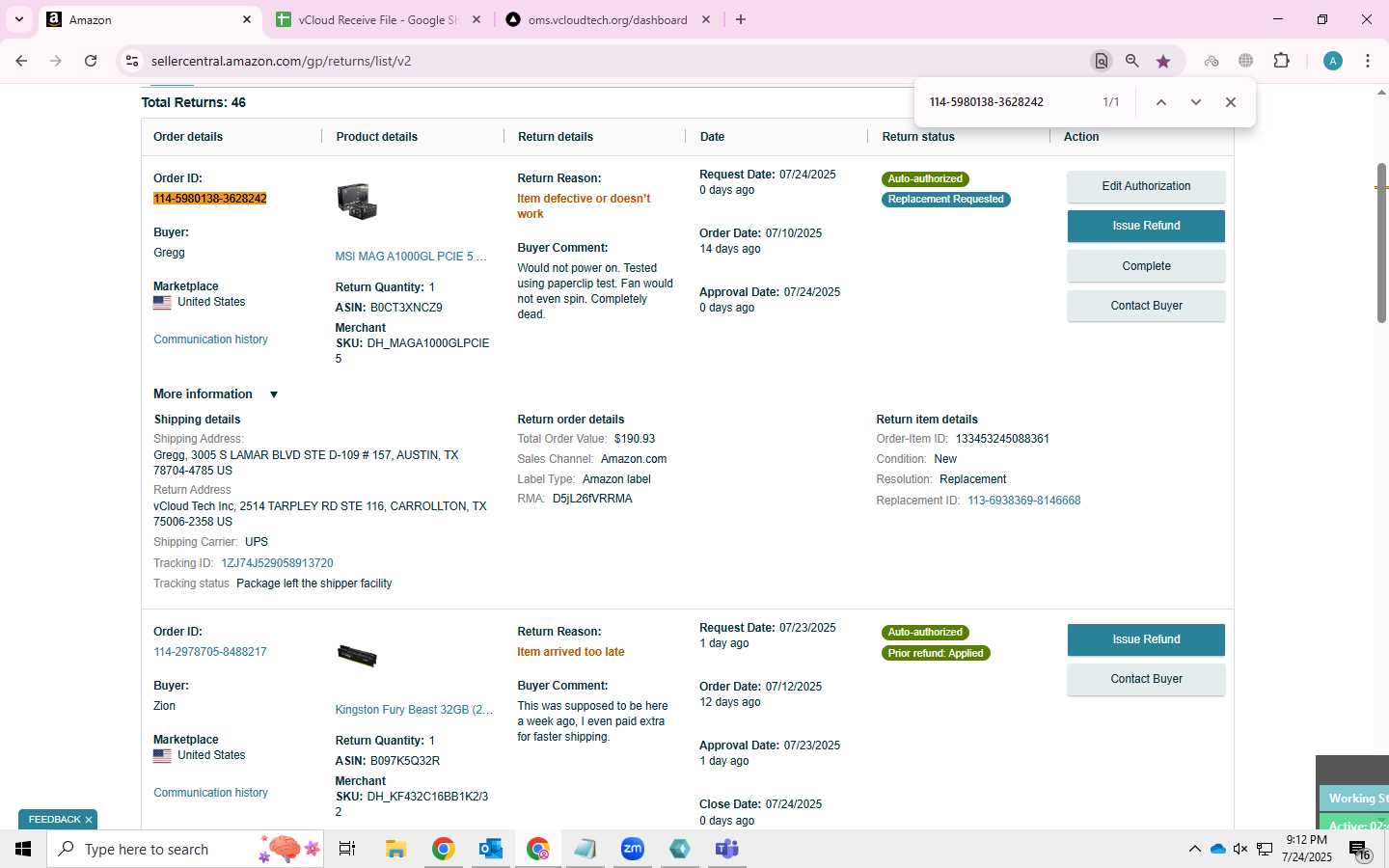Open Replacement ID 113-6938369-8146668
The image size is (1389, 868).
[1023, 501]
